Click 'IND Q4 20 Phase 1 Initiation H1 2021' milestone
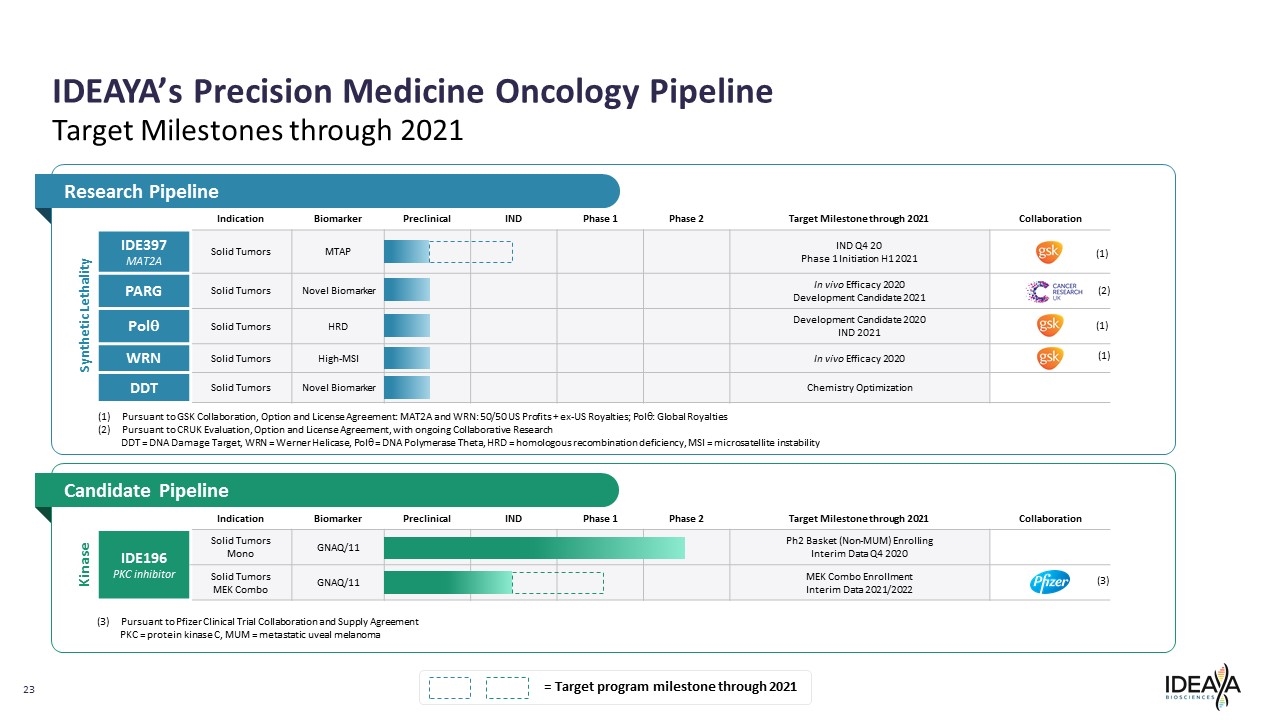The image size is (1280, 720). 859,252
